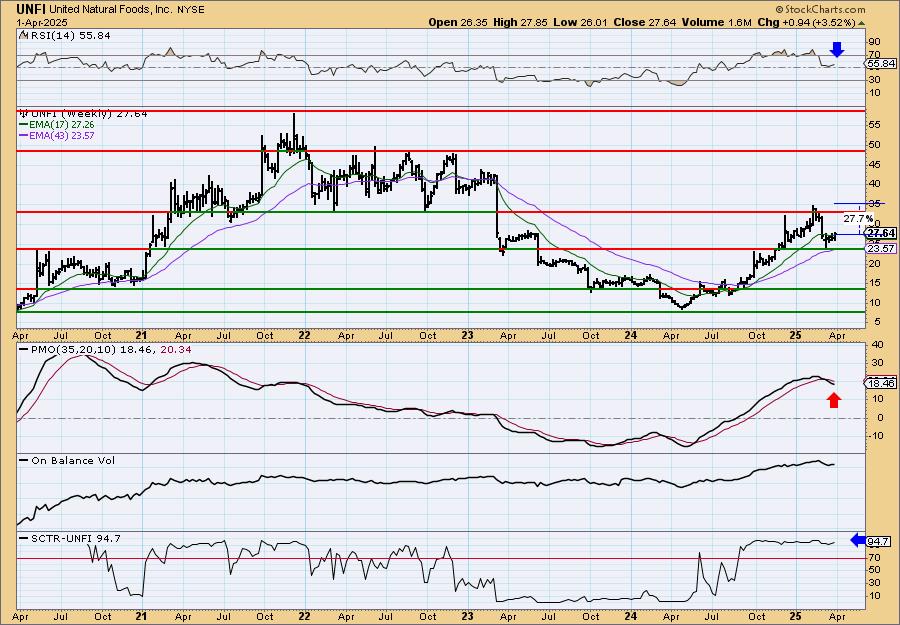
Task: Click the 45 level on price axis
Action: tap(875, 164)
